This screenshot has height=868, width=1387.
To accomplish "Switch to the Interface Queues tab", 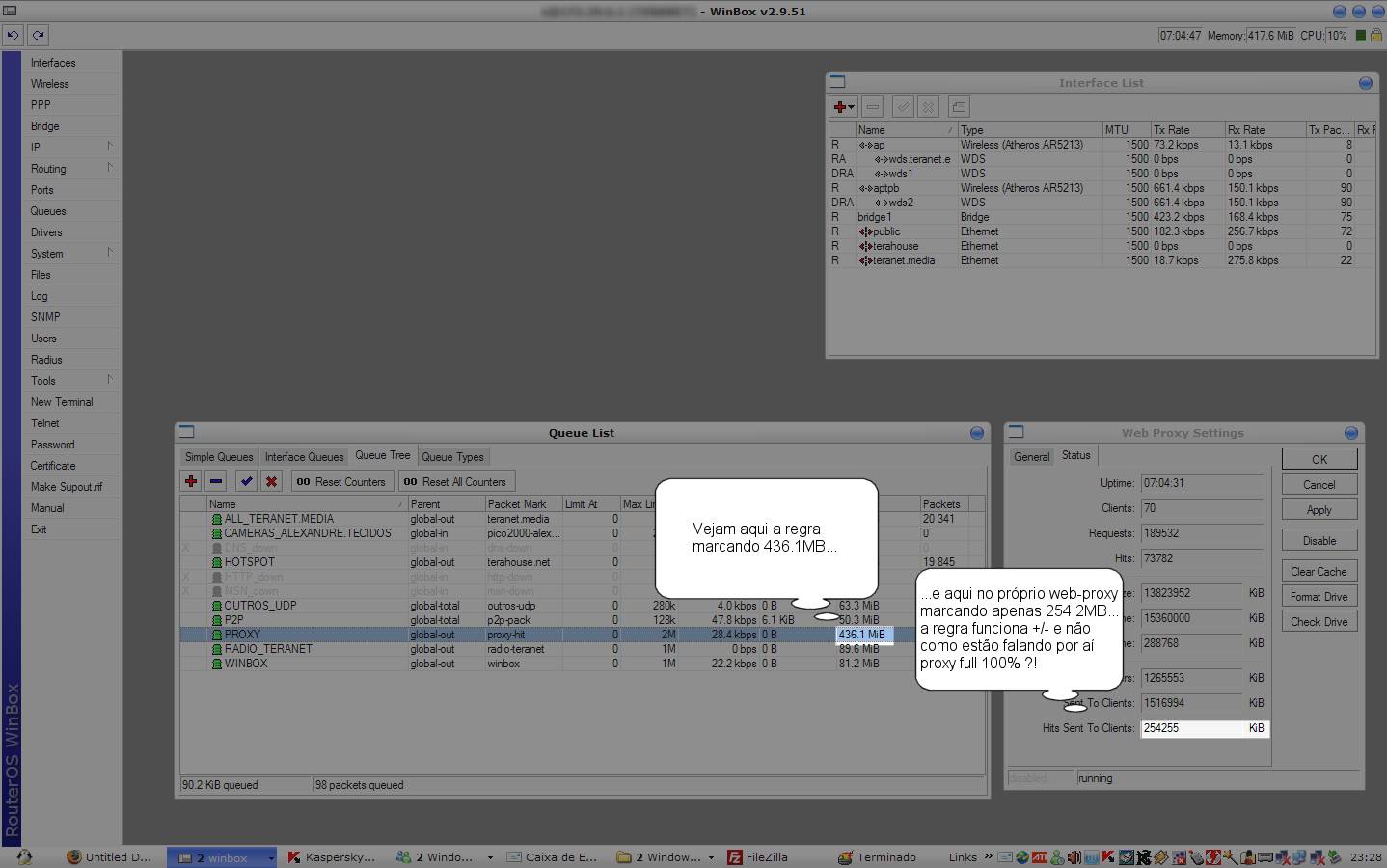I will click(304, 457).
